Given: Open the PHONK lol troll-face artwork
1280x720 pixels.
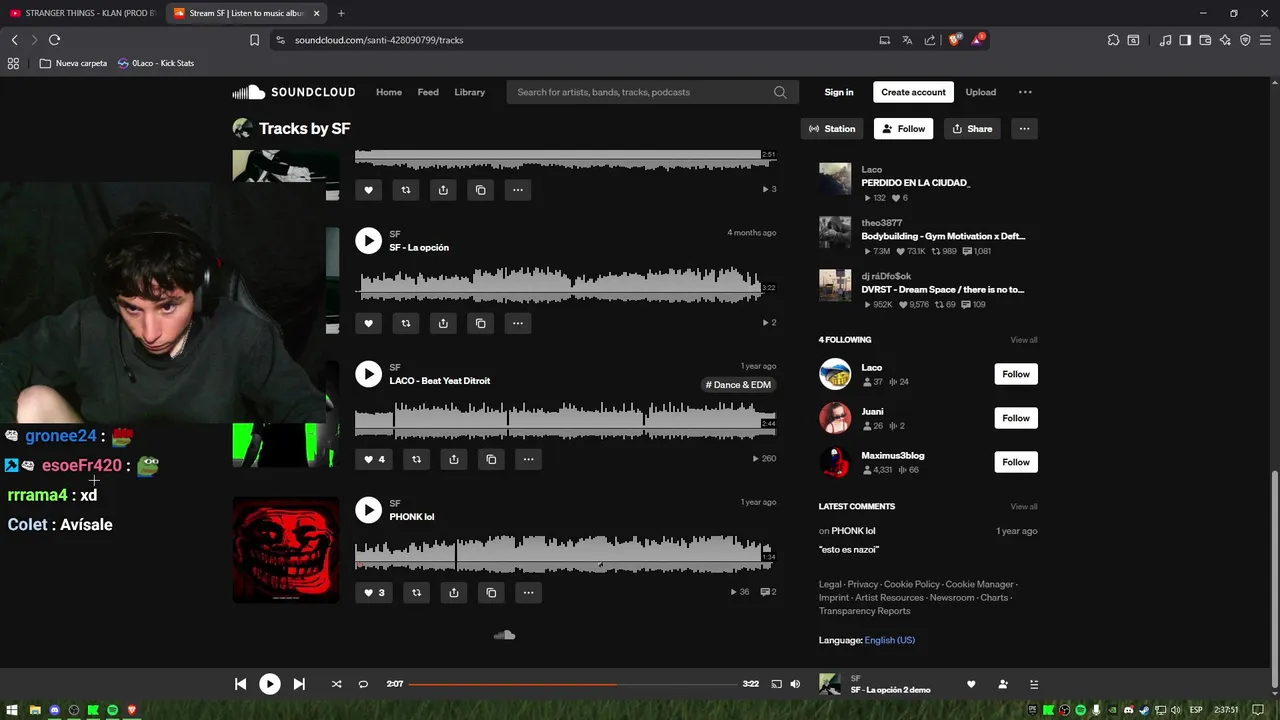Looking at the screenshot, I should coord(286,550).
